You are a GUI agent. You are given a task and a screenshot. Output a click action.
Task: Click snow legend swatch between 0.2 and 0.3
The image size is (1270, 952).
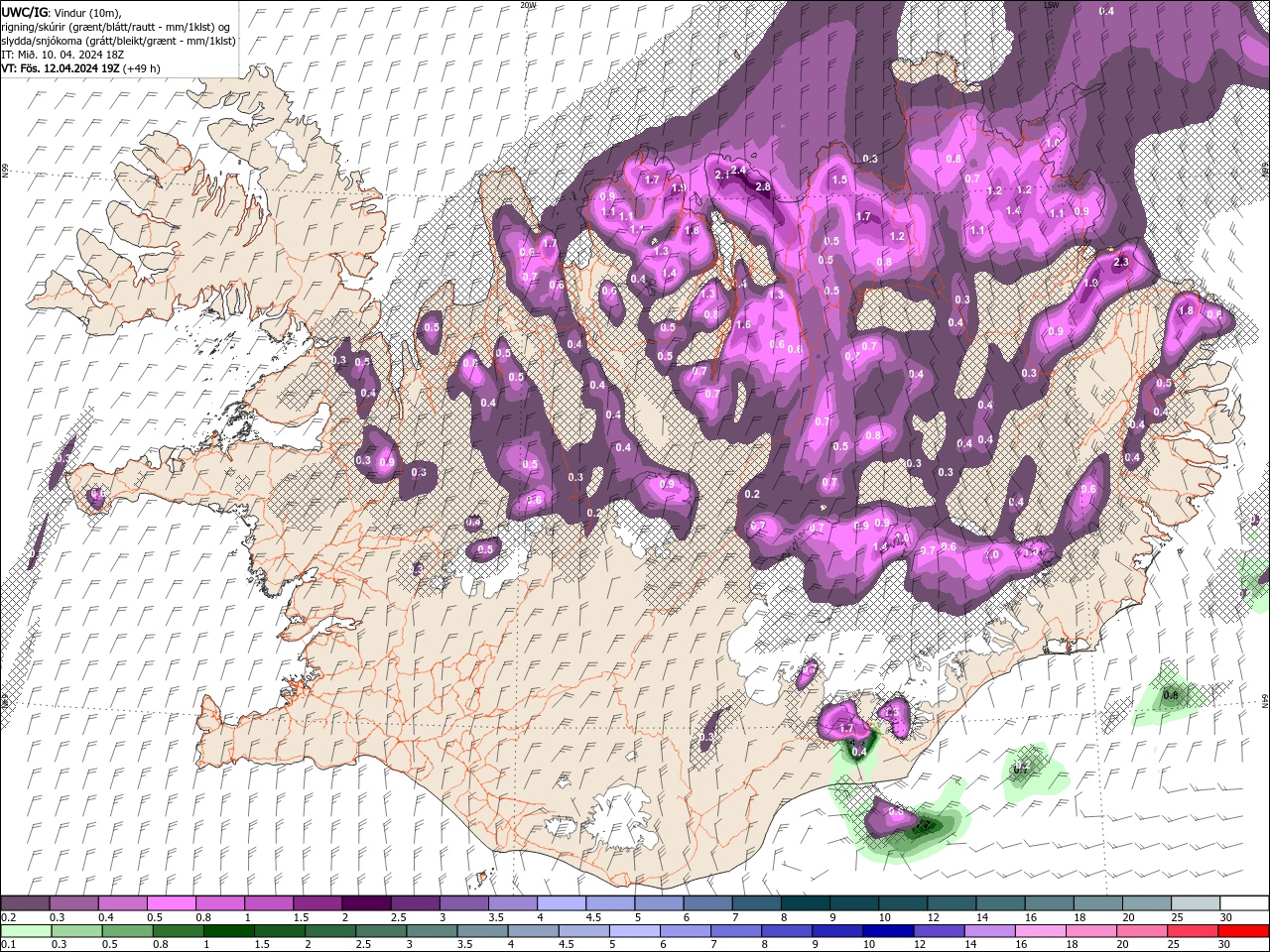(x=26, y=903)
